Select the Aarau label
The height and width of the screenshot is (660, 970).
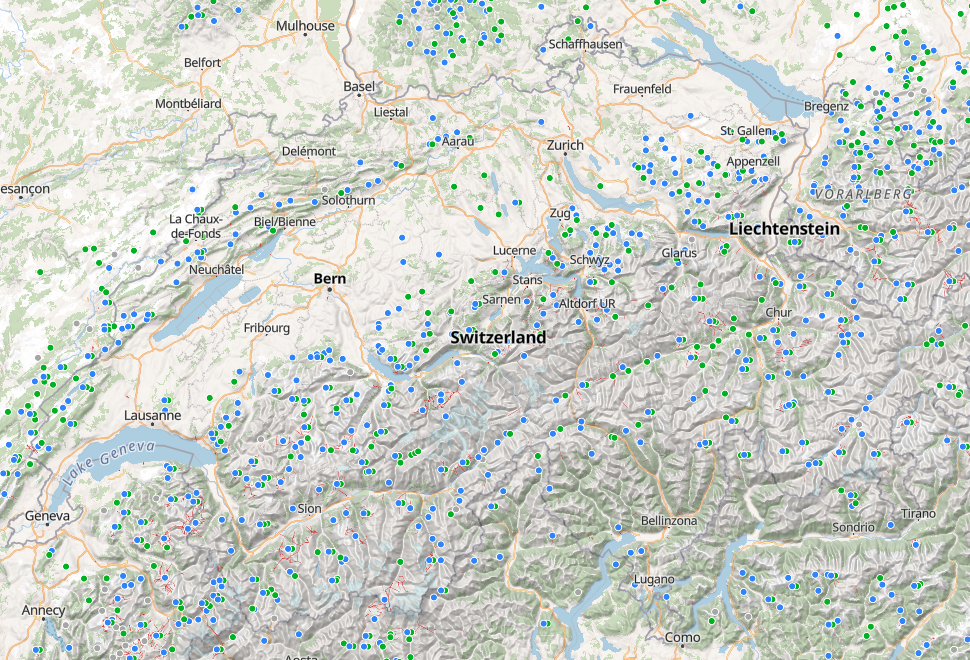[458, 141]
